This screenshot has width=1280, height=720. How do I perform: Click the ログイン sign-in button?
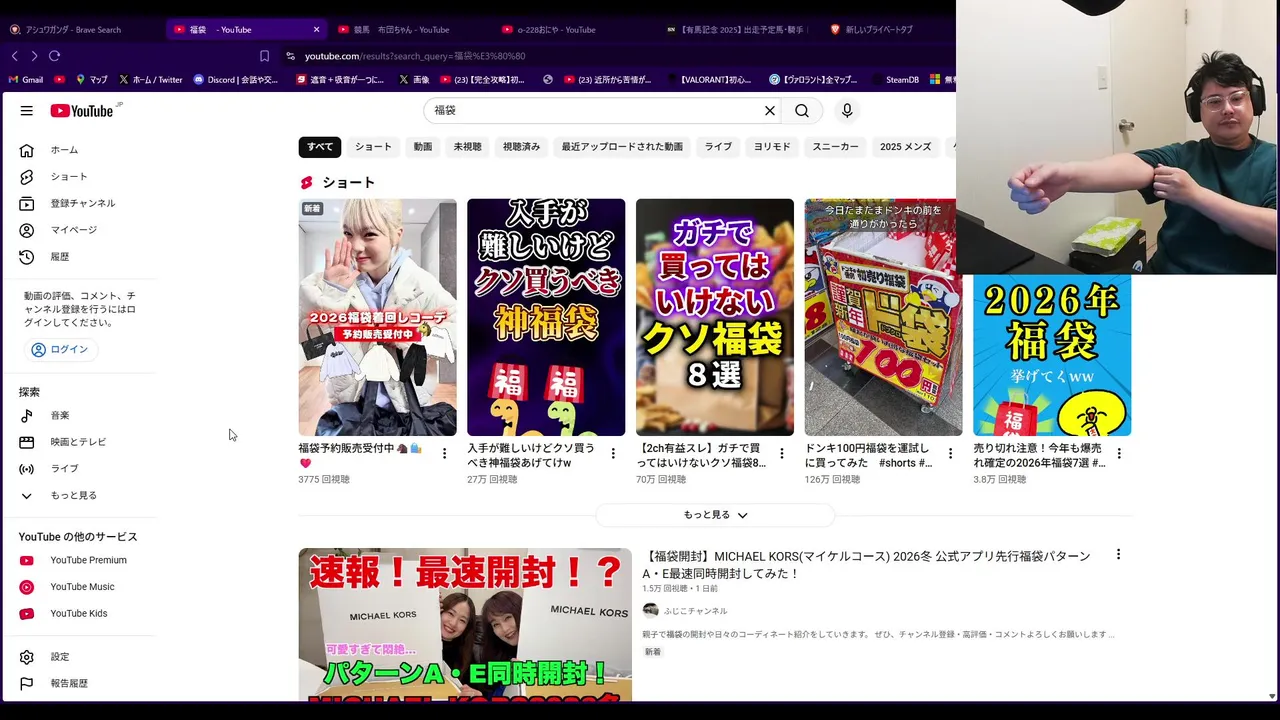[x=60, y=350]
